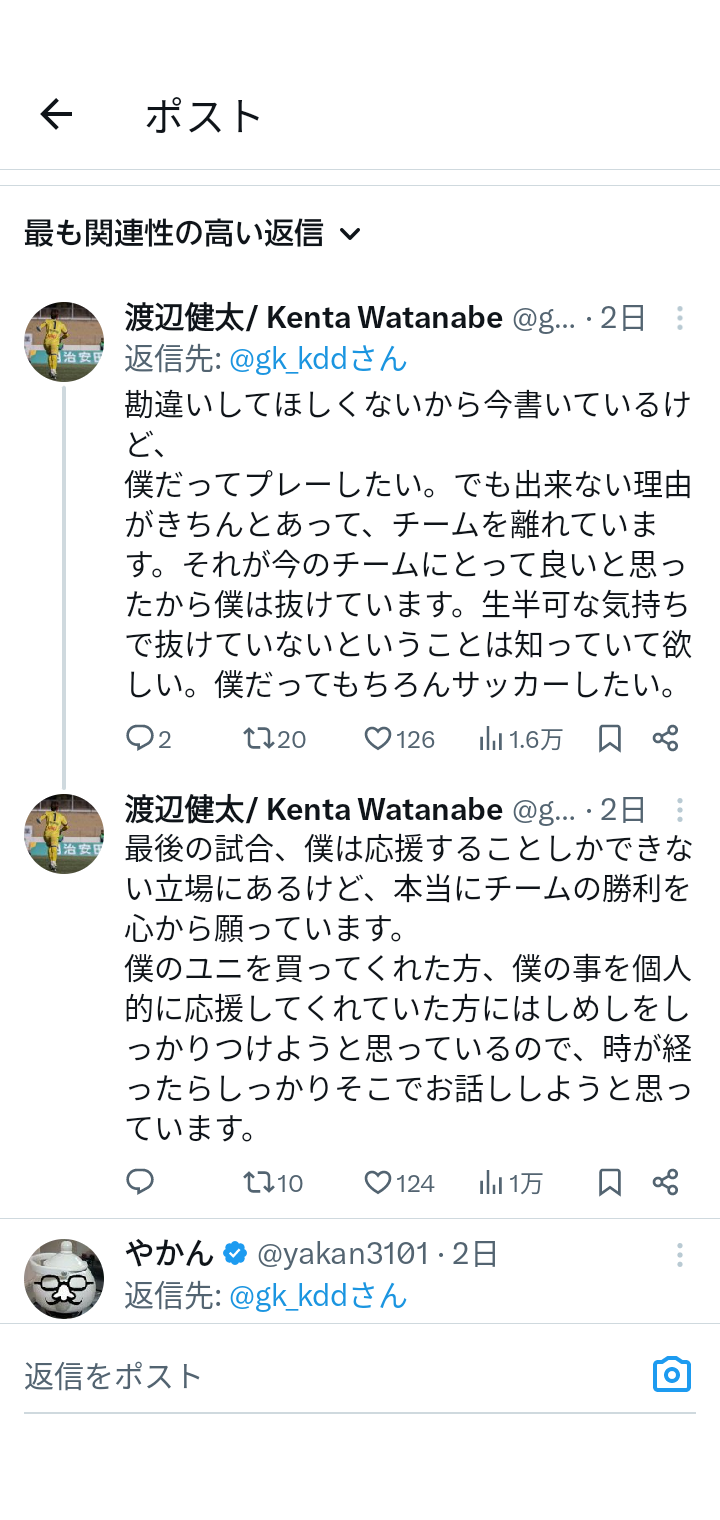Like the reply with 126 likes
The height and width of the screenshot is (1520, 720).
pos(378,739)
